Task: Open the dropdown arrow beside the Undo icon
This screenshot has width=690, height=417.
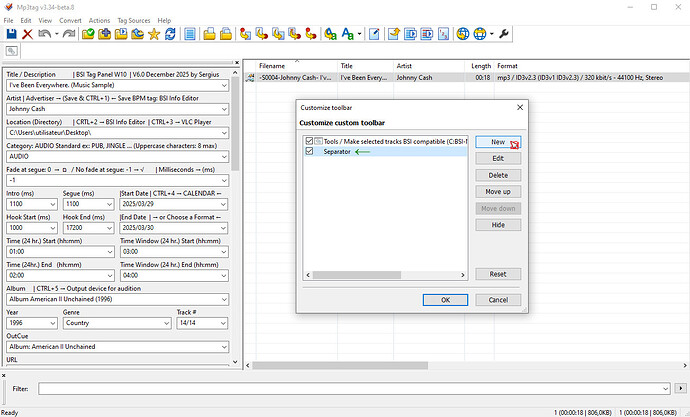Action: point(57,34)
